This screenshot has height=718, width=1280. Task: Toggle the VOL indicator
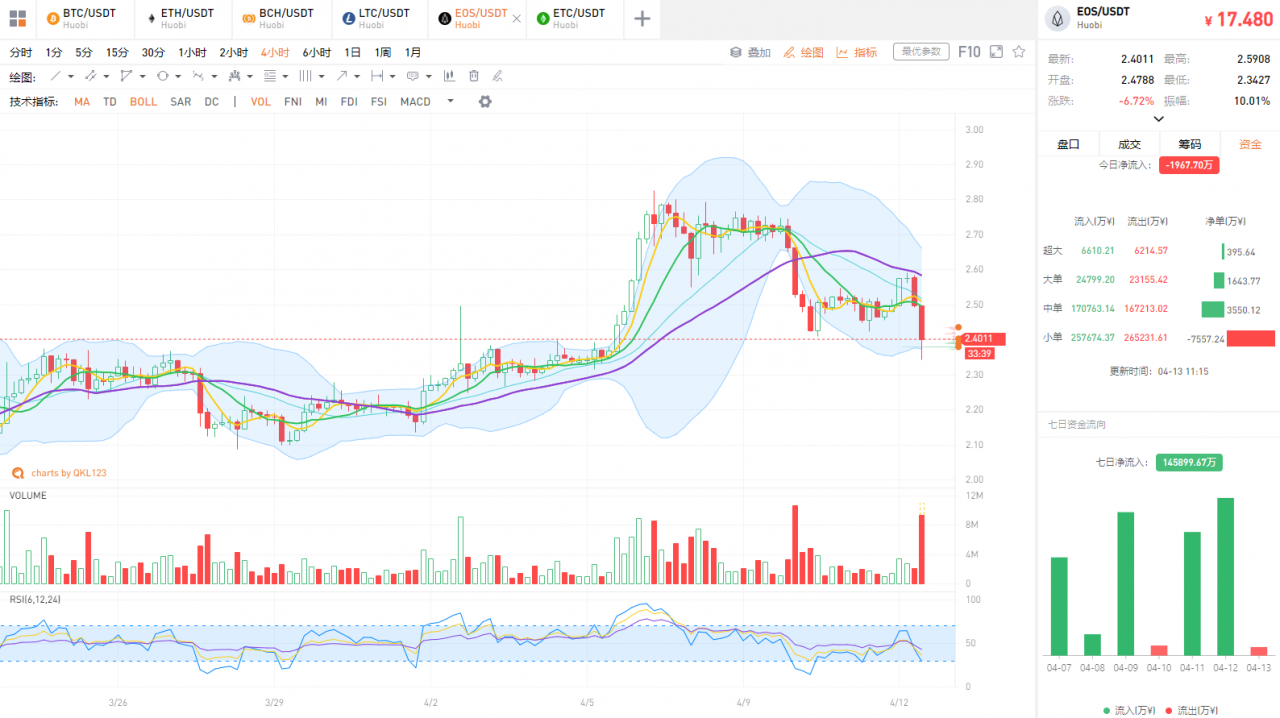pos(261,102)
